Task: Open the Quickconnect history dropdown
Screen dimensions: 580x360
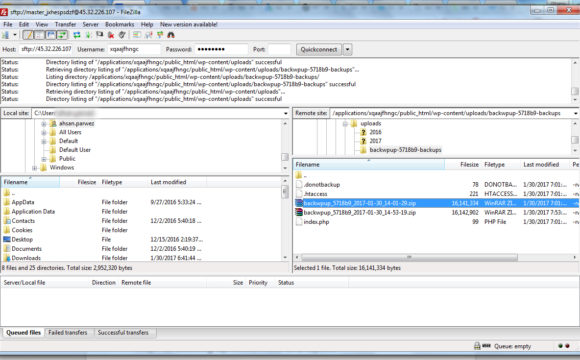Action: click(347, 49)
